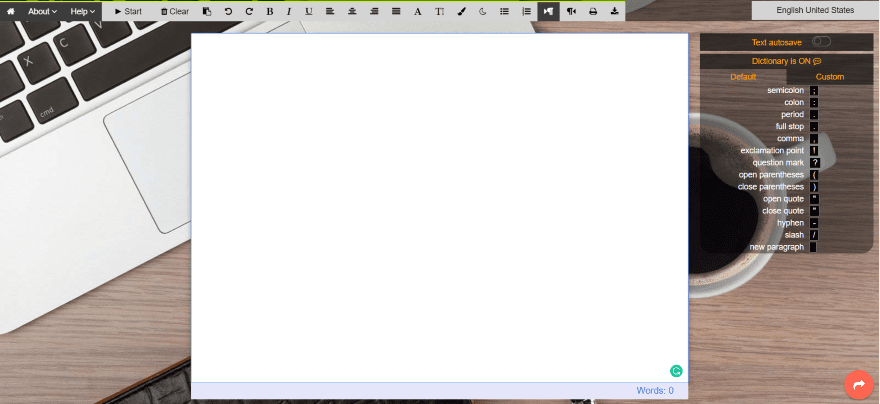Select left-to-right text direction icon
The width and height of the screenshot is (880, 404).
tap(548, 11)
